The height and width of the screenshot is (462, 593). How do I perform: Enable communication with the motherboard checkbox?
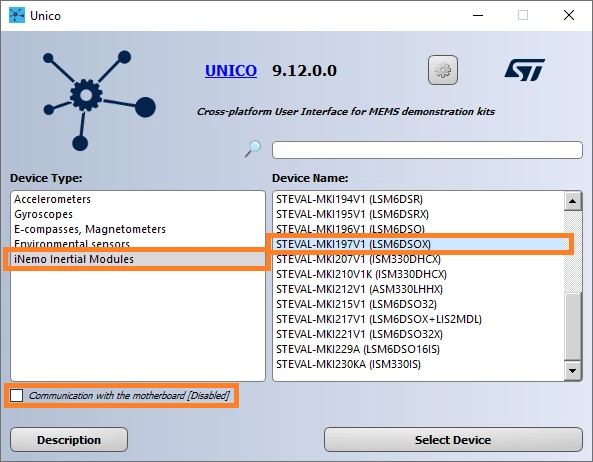point(17,395)
